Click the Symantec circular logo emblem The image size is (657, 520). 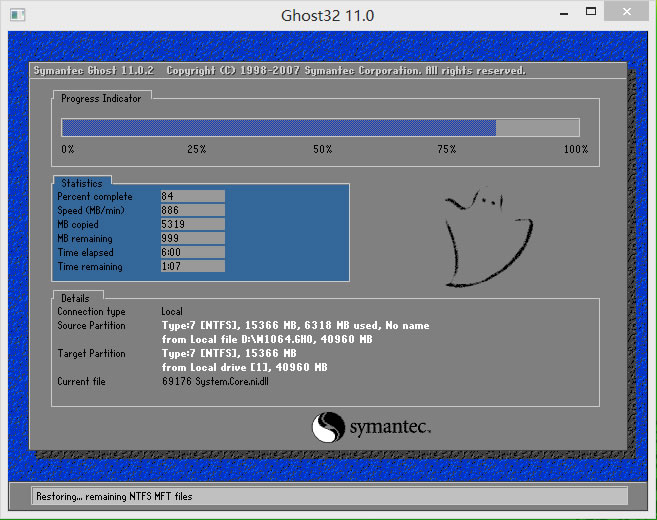pyautogui.click(x=328, y=428)
